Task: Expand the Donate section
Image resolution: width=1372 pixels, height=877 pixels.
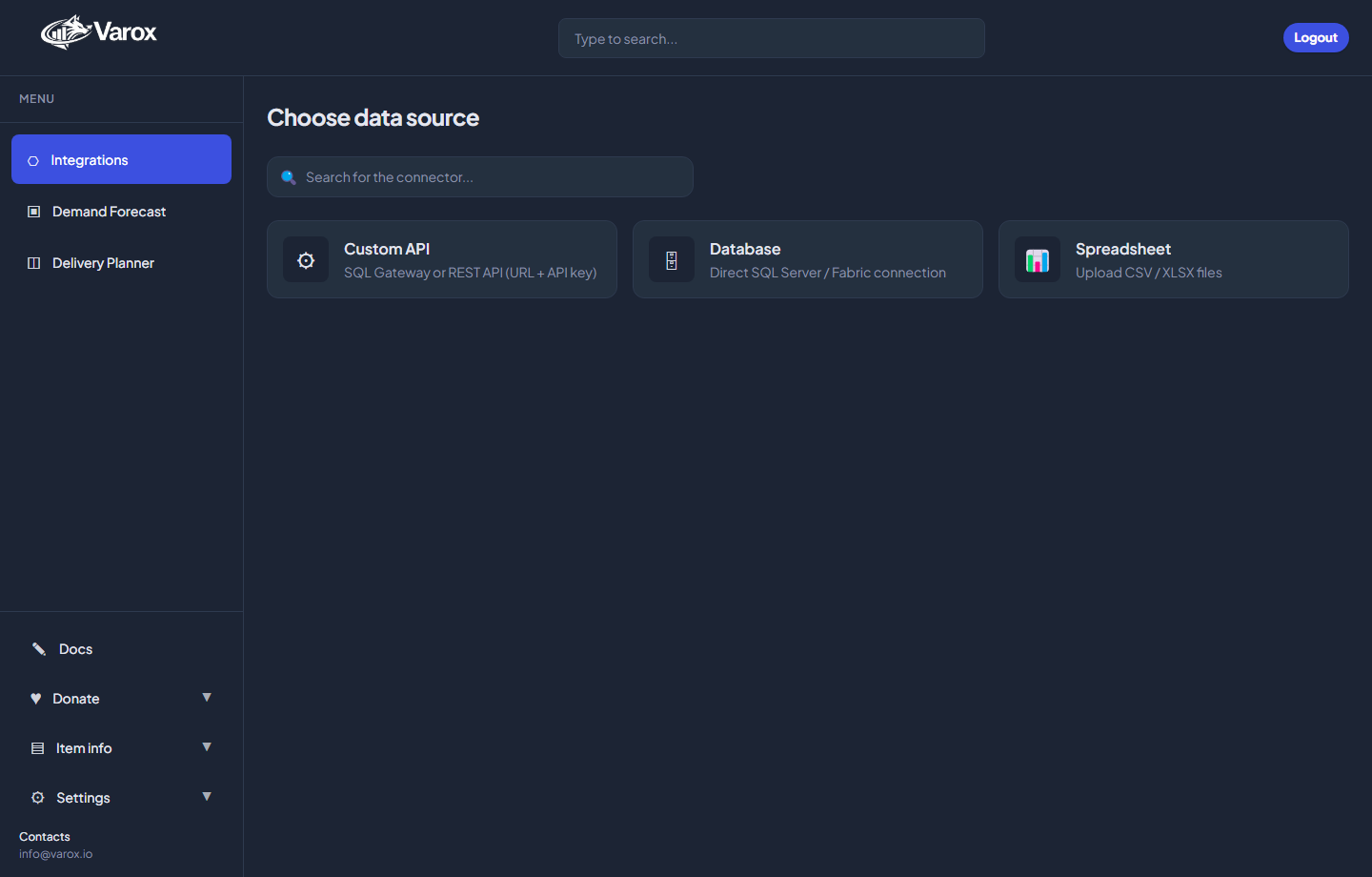Action: click(x=207, y=698)
